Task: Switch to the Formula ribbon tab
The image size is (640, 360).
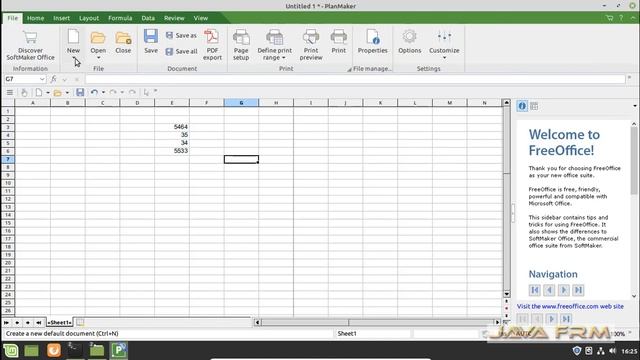Action: tap(120, 18)
